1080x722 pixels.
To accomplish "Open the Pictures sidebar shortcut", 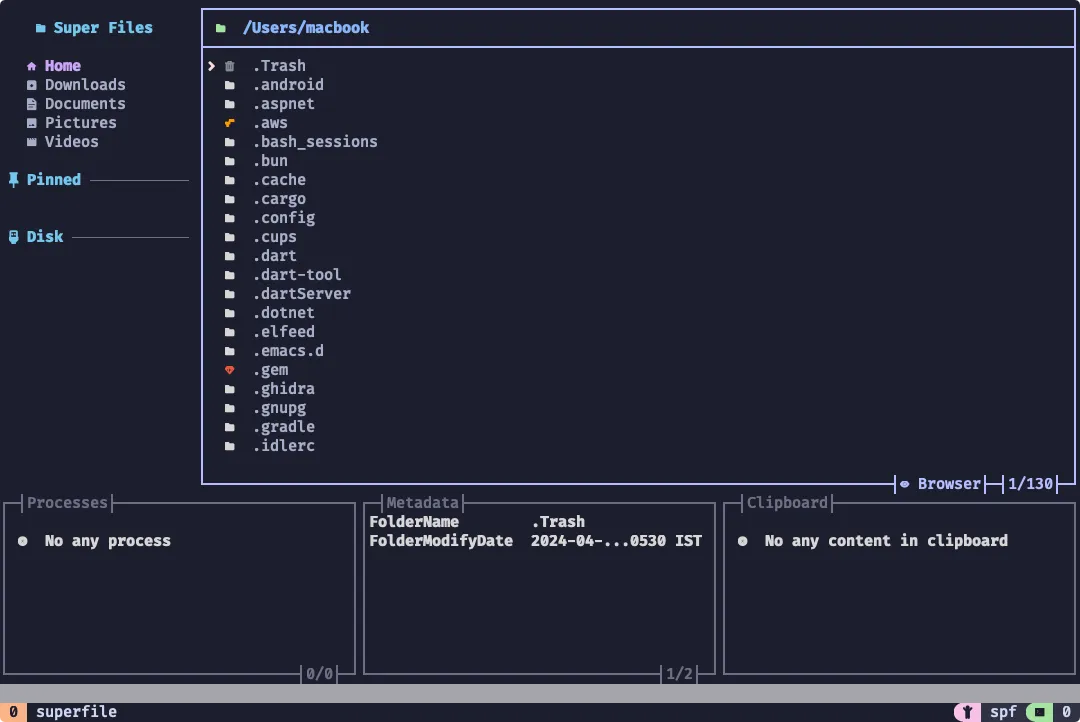I will (81, 122).
